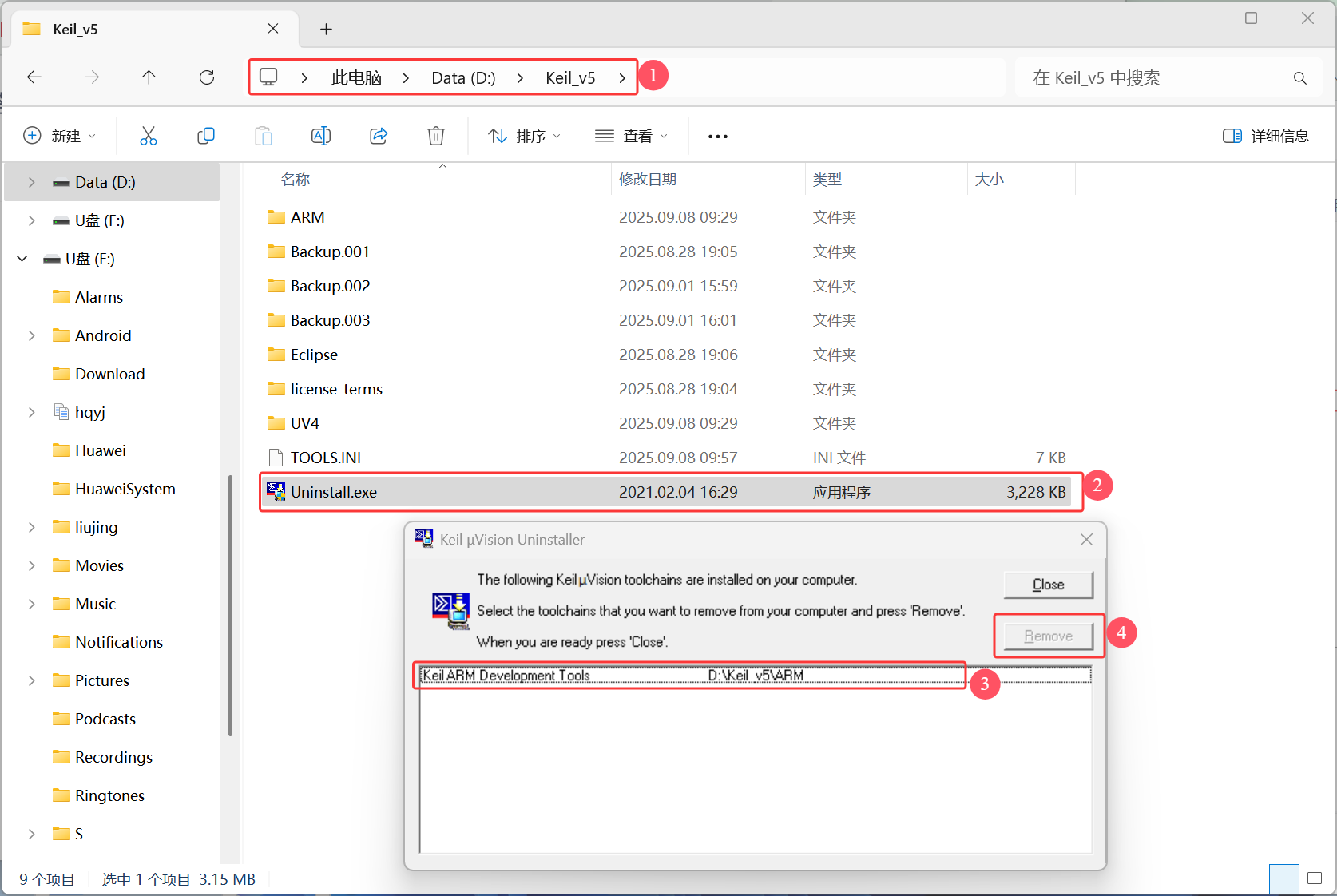Go forward using the forward arrow
Screen dimensions: 1337x896
(x=92, y=77)
